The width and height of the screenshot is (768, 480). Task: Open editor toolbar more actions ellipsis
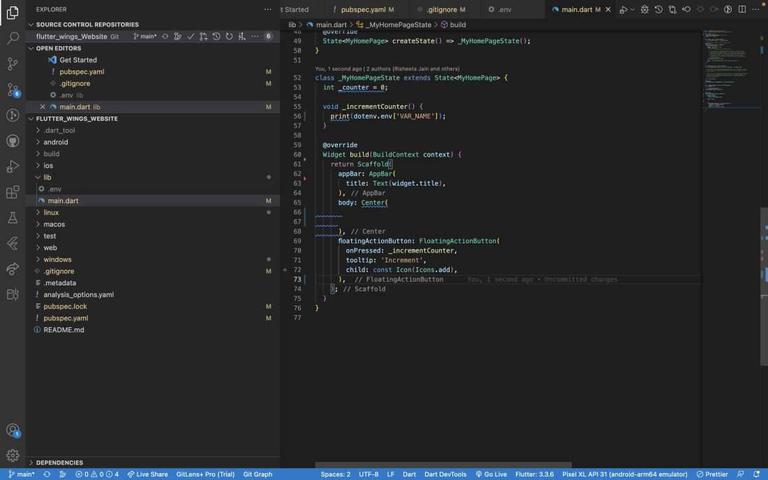[x=756, y=9]
